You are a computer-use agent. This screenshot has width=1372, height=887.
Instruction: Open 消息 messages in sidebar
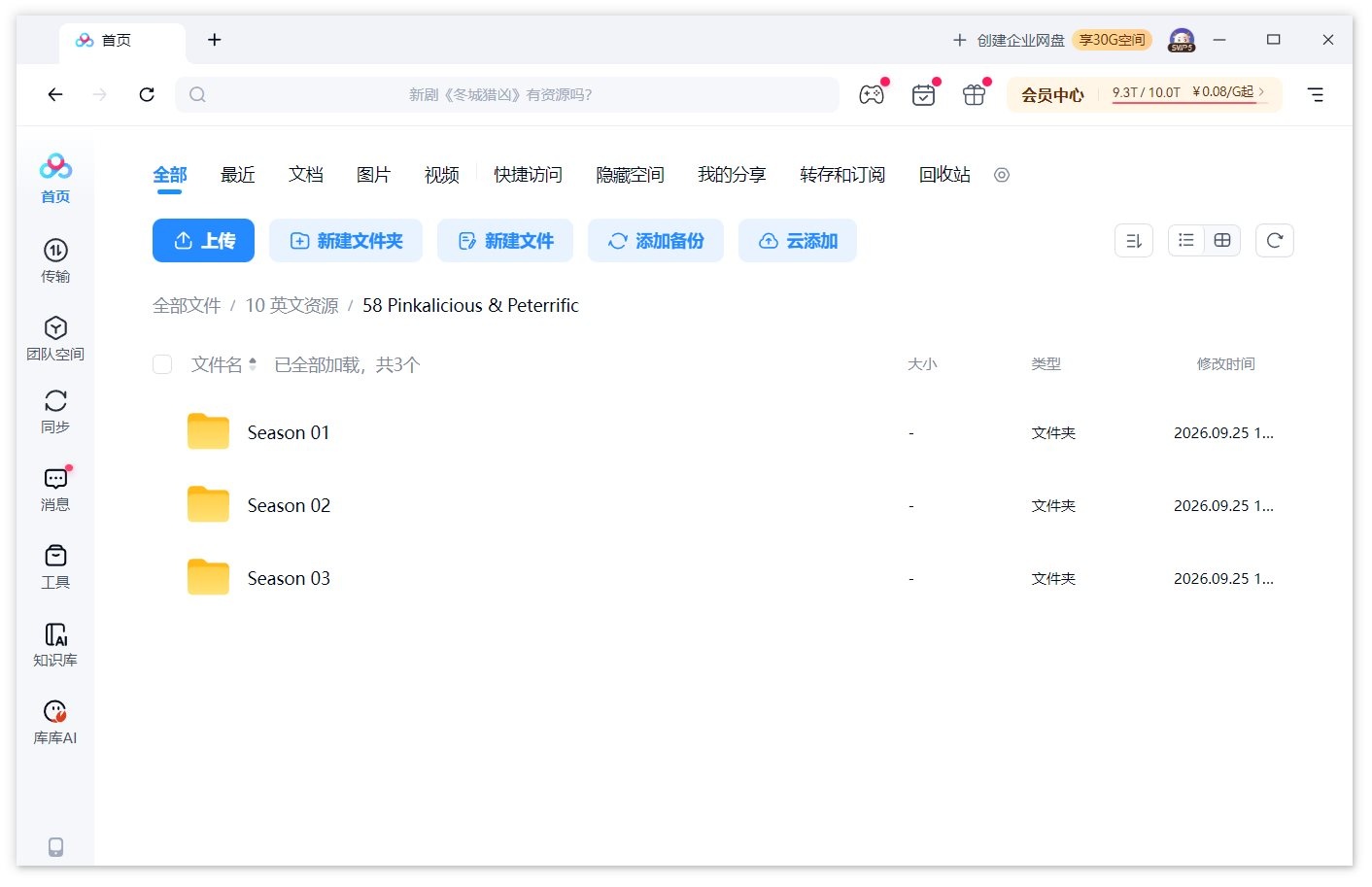pos(55,489)
